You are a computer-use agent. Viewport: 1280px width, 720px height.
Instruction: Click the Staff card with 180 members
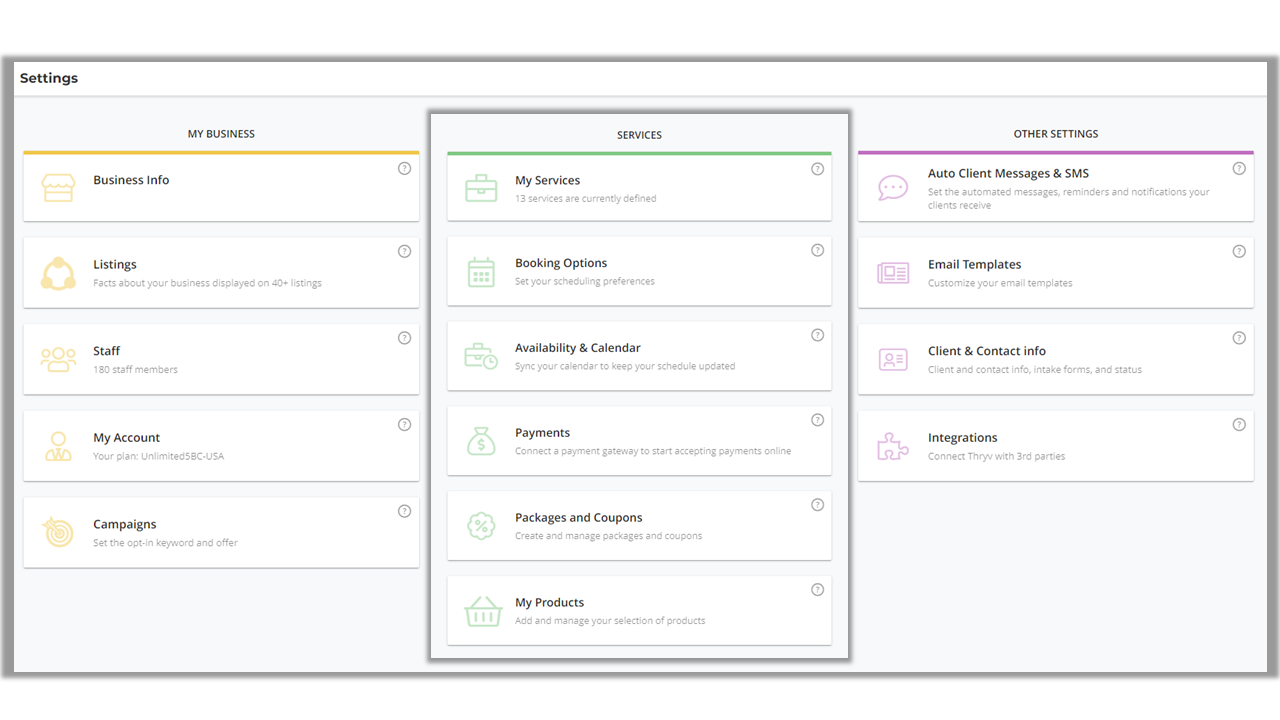[x=220, y=359]
